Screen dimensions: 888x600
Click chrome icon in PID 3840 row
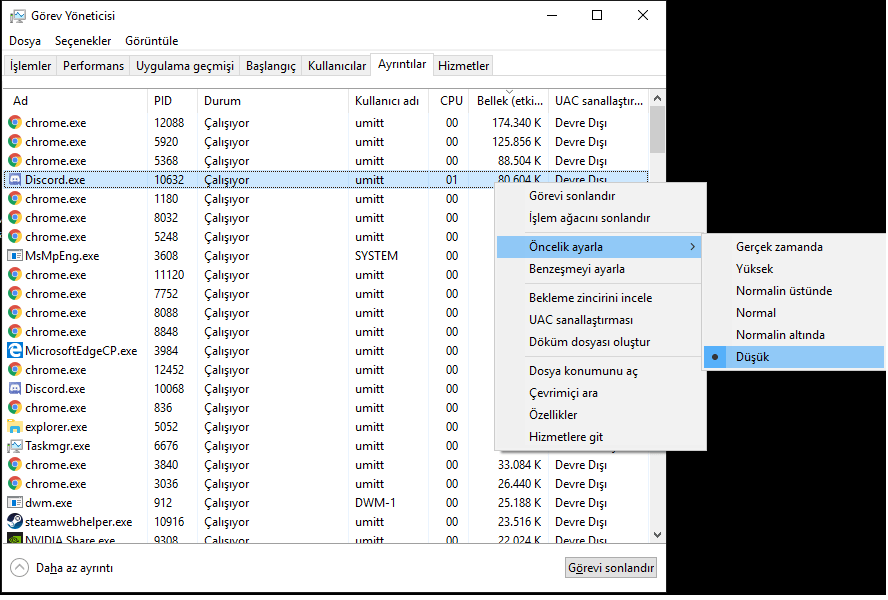pos(15,465)
